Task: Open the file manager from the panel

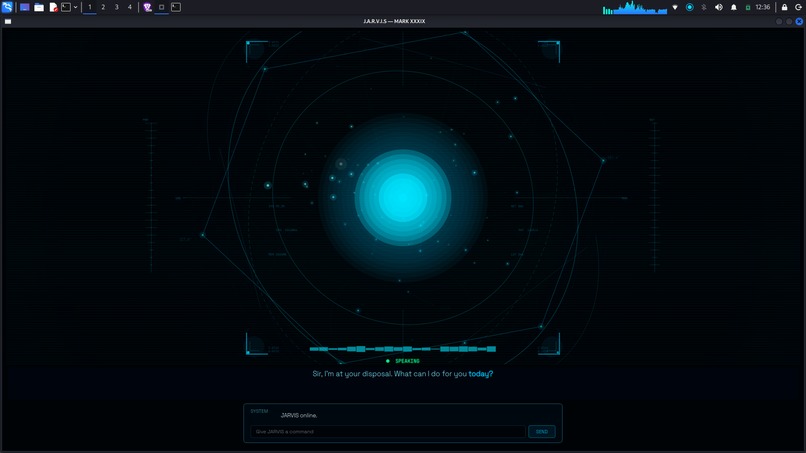Action: pos(39,7)
